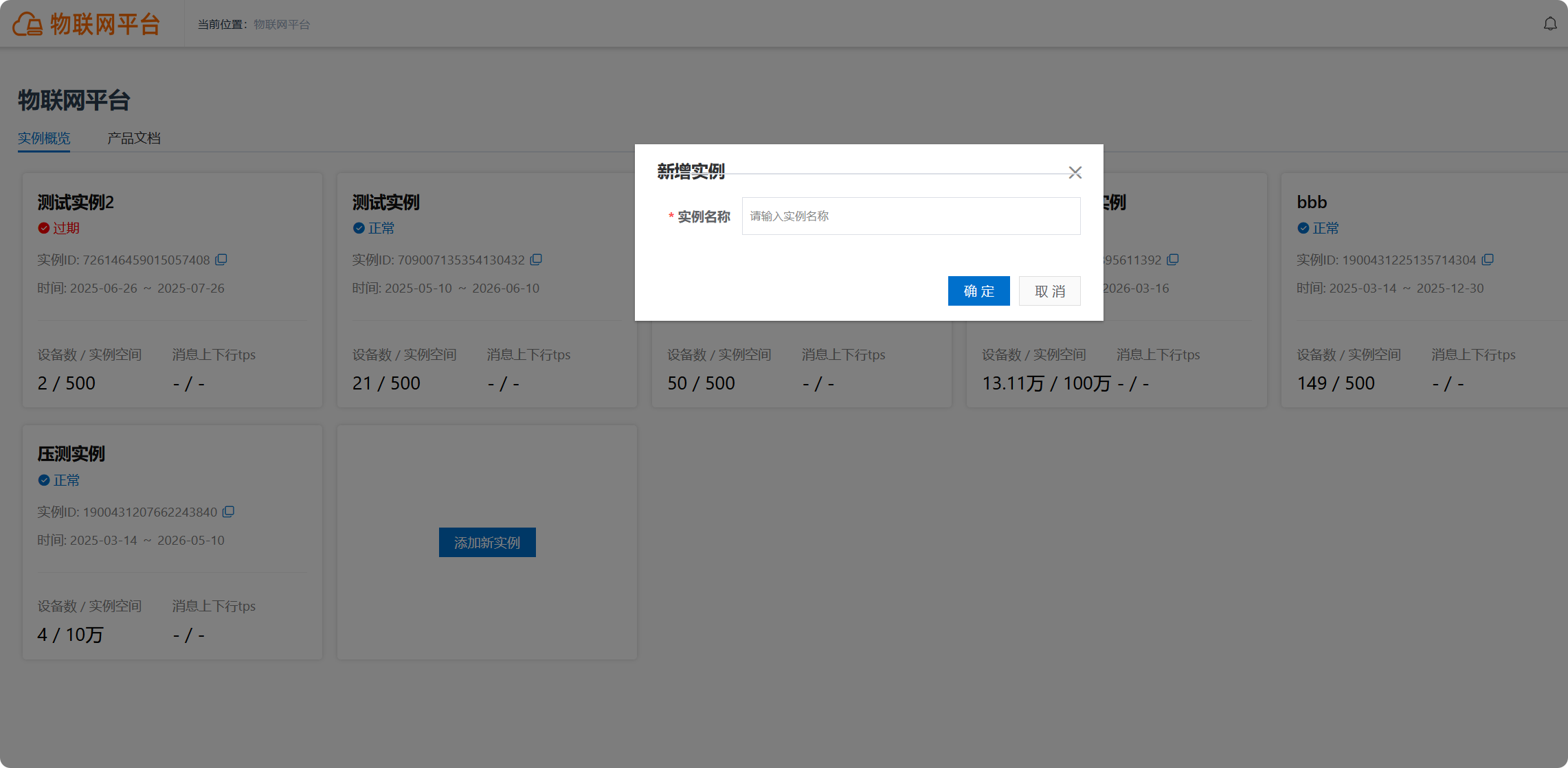This screenshot has width=1568, height=768.
Task: Click instance ID text 1900431225135714304
Action: click(x=1409, y=260)
